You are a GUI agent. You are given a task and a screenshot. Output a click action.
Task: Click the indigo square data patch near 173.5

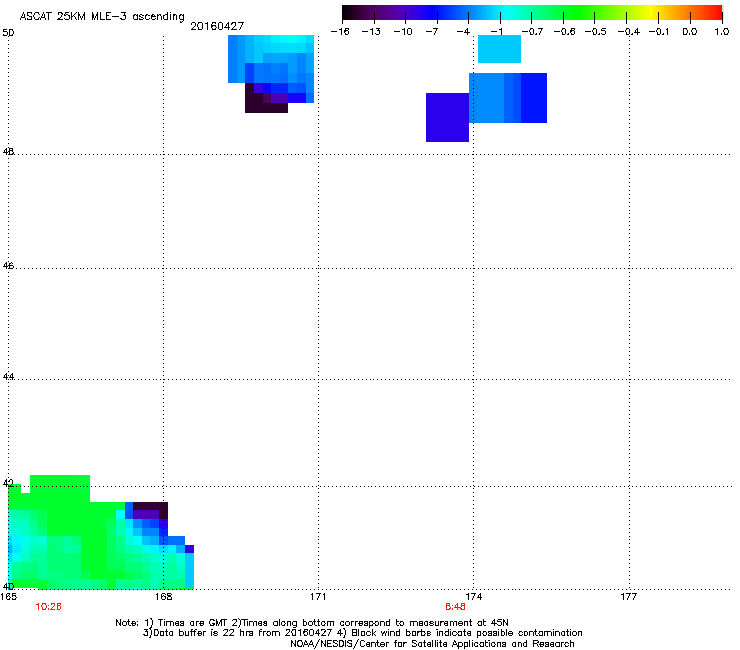(x=447, y=117)
